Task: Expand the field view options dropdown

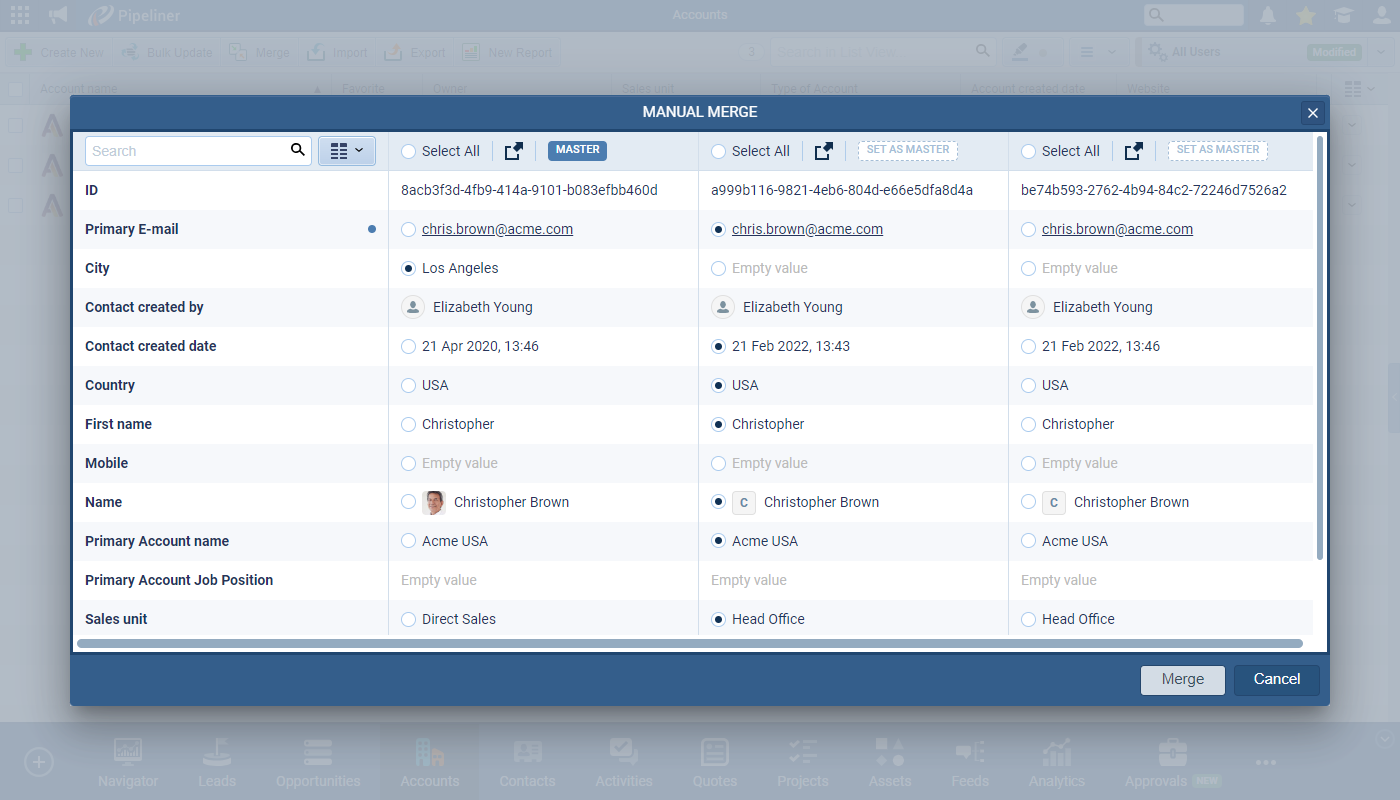Action: point(346,151)
